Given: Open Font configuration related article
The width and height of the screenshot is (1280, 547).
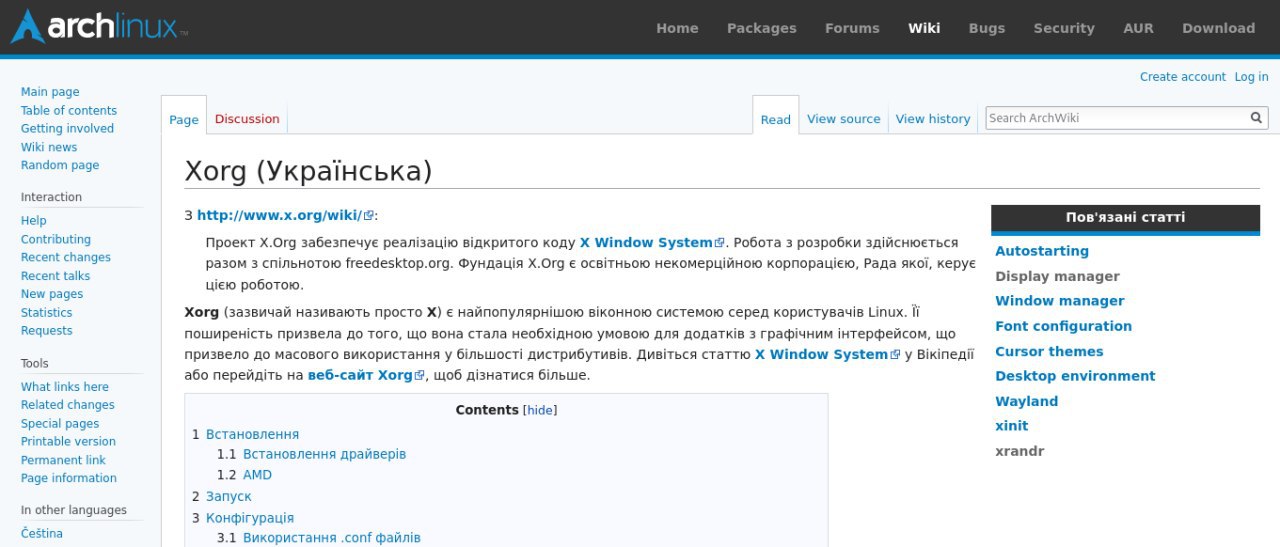Looking at the screenshot, I should (x=1064, y=327).
